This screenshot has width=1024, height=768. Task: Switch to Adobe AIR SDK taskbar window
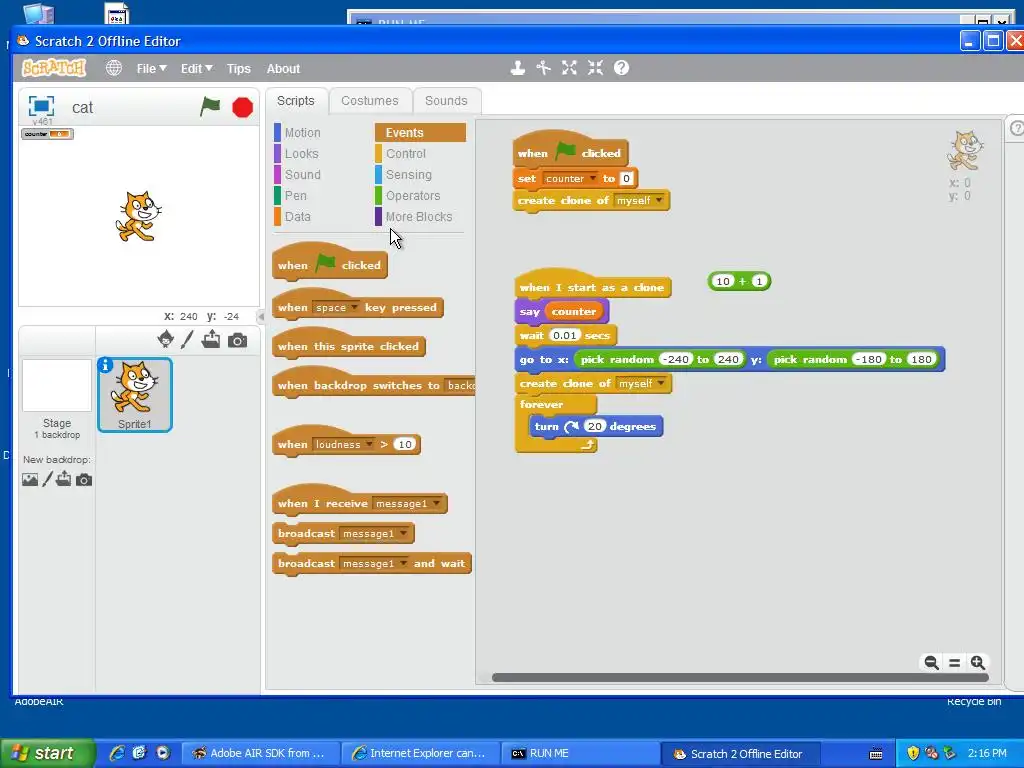pos(261,754)
